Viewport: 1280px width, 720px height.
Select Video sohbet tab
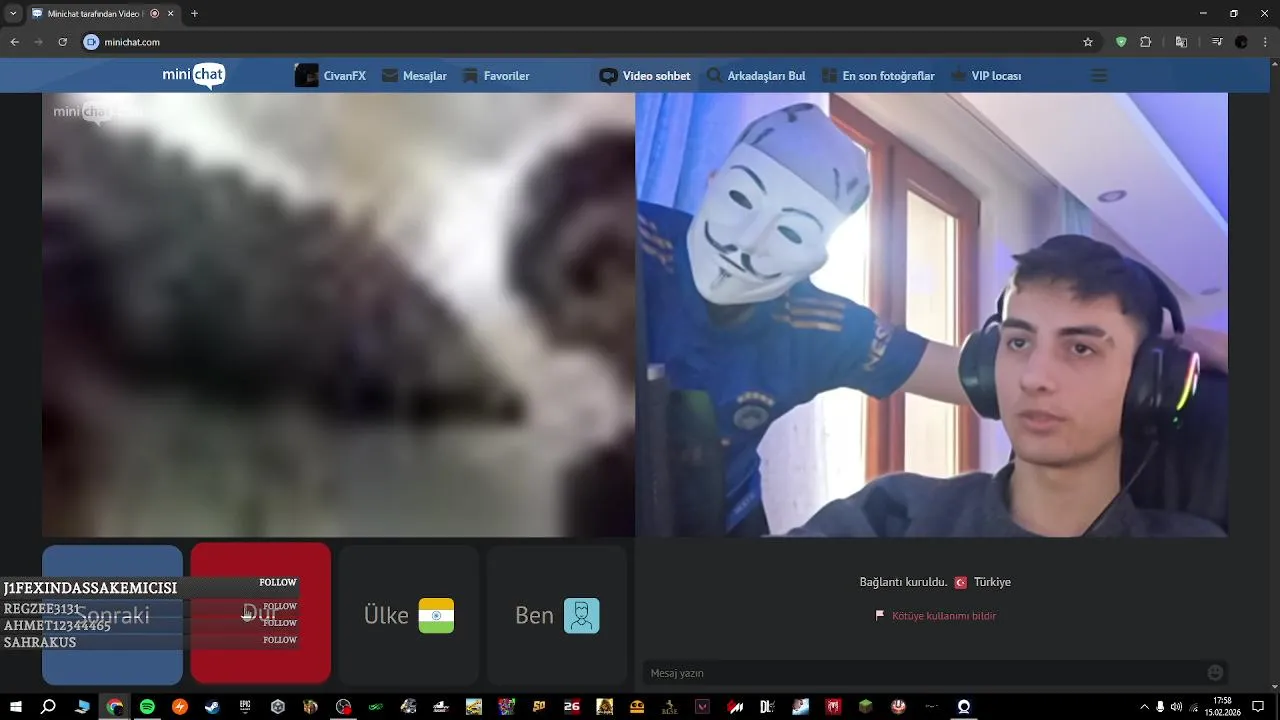pos(645,76)
